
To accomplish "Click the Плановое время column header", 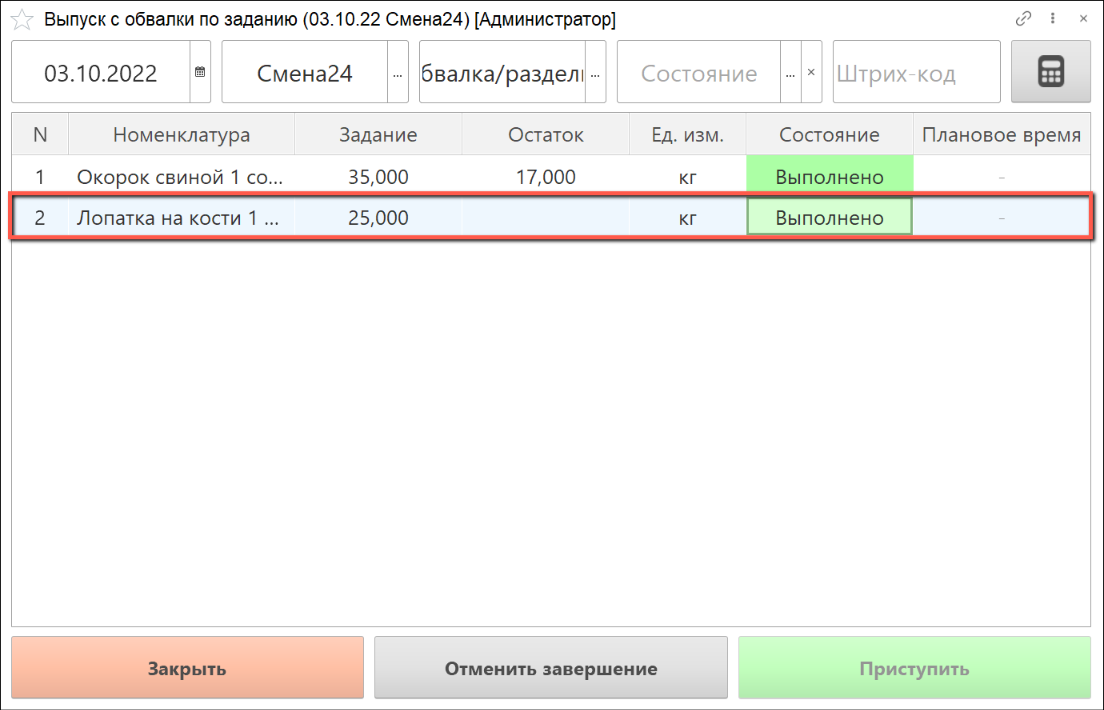I will (x=1001, y=135).
